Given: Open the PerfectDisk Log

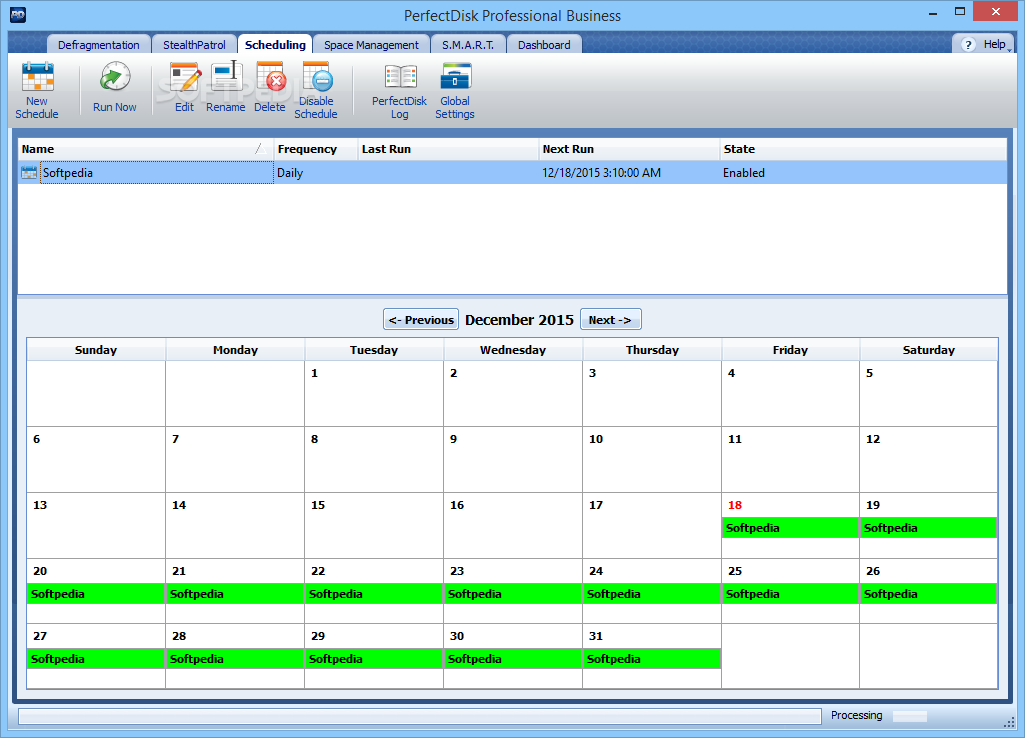Looking at the screenshot, I should coord(399,91).
